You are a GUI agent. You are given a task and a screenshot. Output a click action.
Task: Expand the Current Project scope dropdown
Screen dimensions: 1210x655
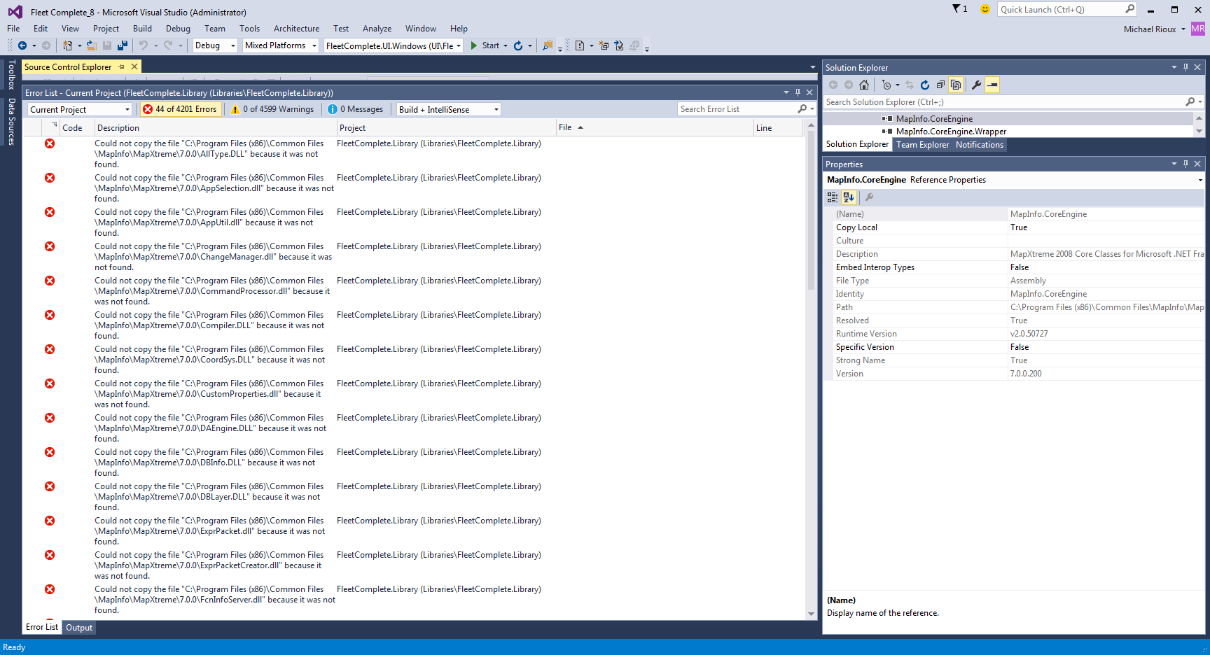[x=79, y=109]
